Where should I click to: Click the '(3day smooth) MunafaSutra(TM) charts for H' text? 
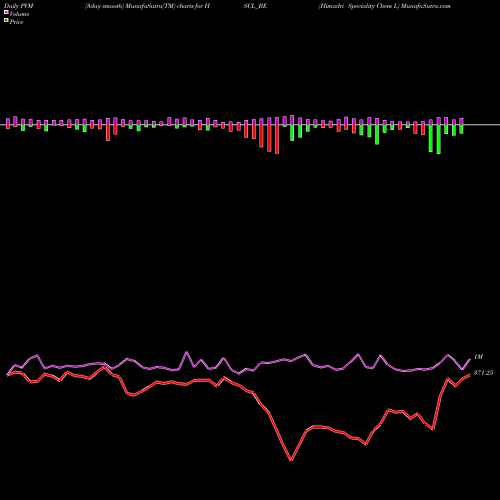point(147,6)
